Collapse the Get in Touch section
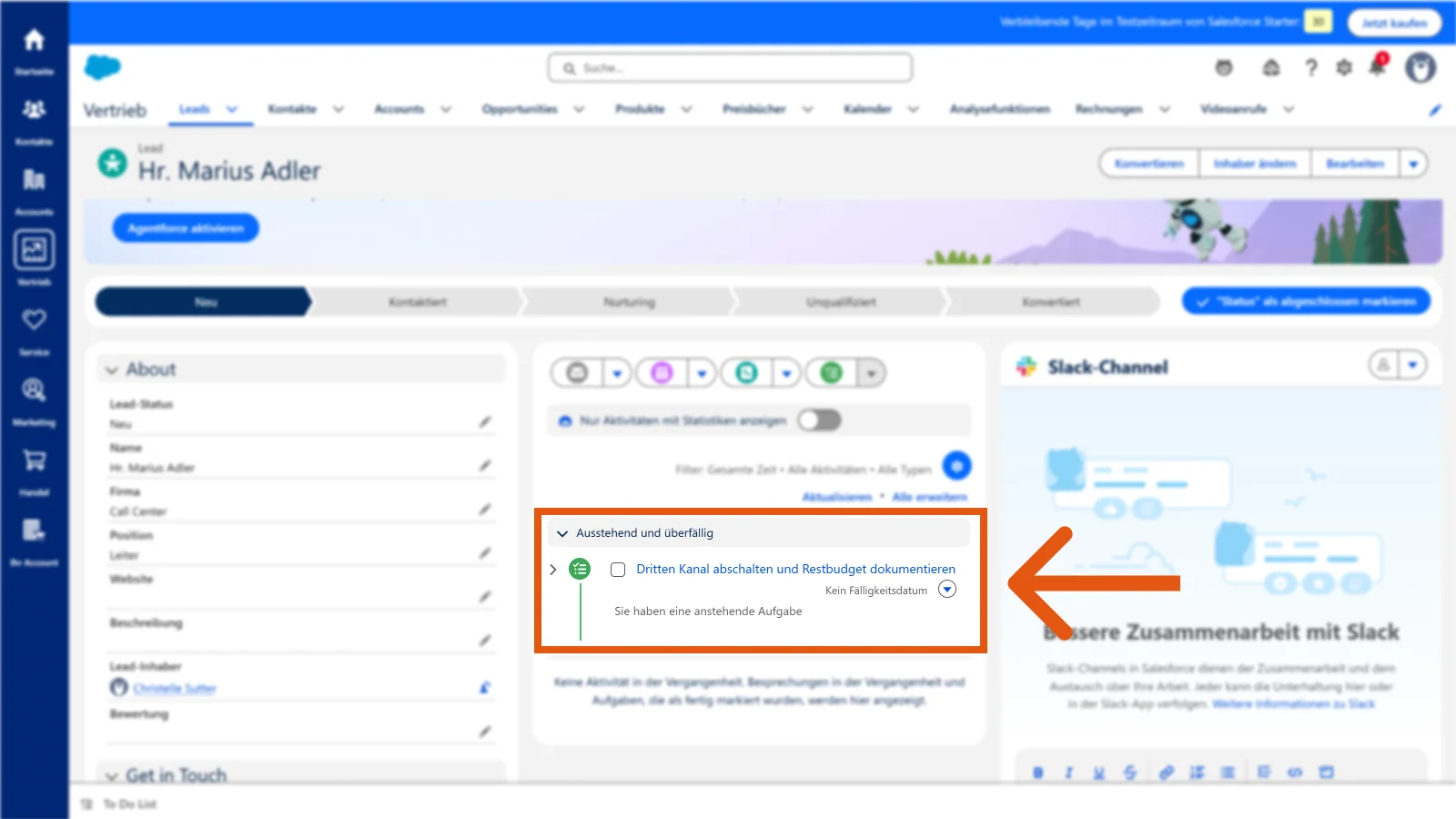This screenshot has height=819, width=1456. tap(112, 776)
